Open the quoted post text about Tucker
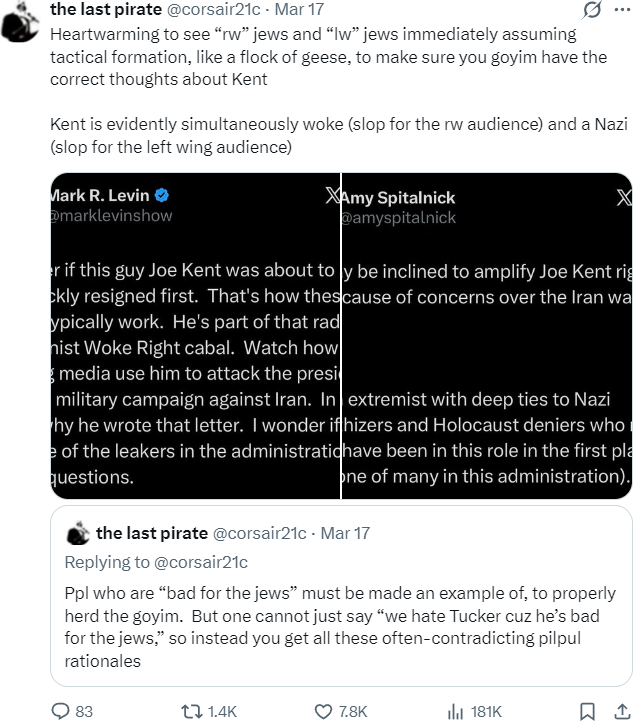This screenshot has width=642, height=723. click(340, 624)
